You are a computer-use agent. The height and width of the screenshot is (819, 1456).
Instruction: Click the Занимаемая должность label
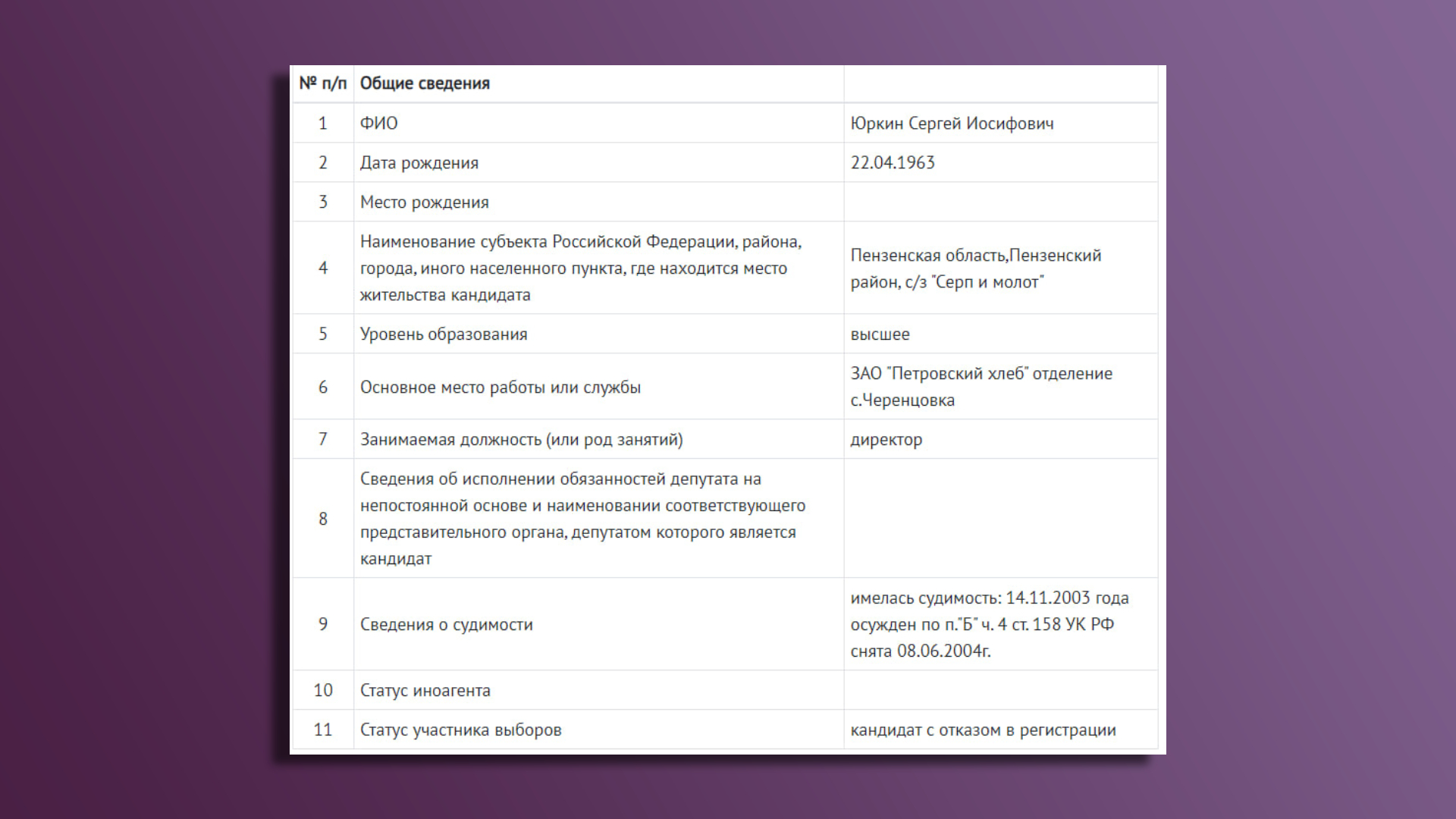(x=521, y=440)
